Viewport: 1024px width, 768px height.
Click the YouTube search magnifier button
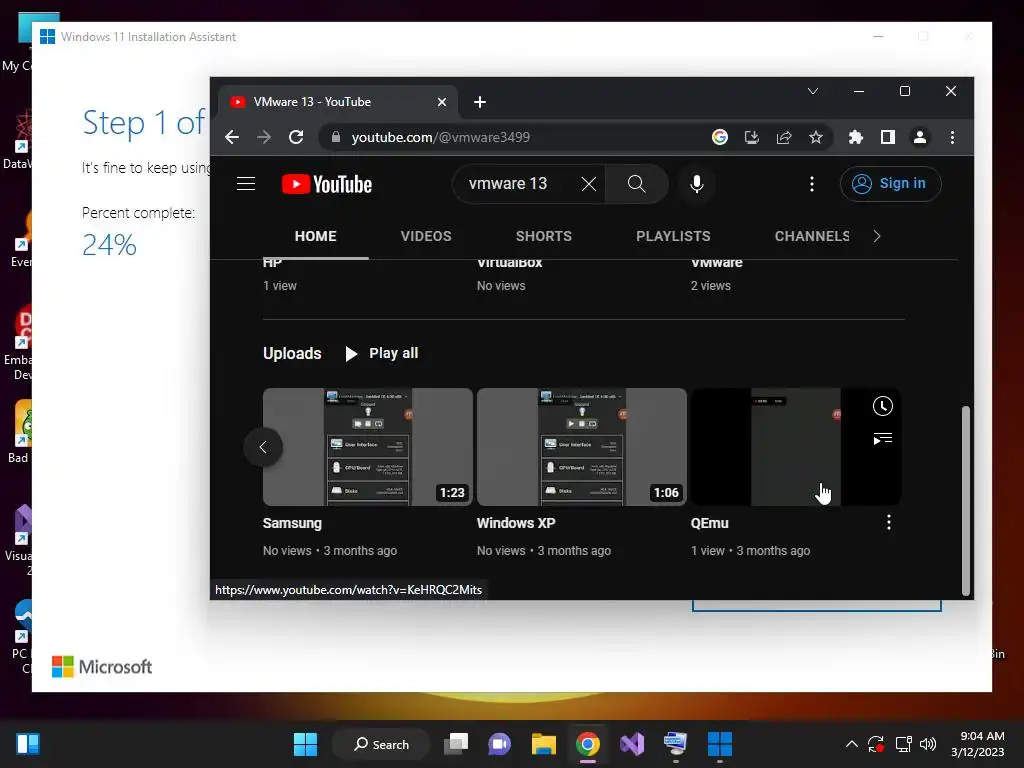click(637, 184)
